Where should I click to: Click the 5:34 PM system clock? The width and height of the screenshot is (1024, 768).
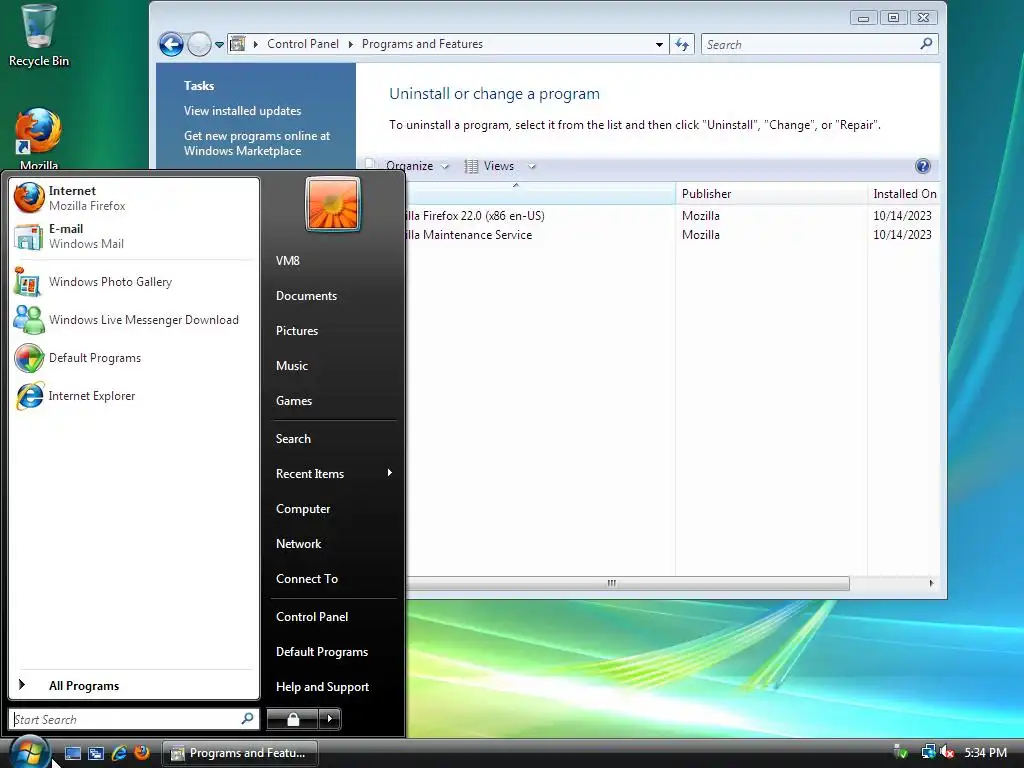[x=985, y=752]
